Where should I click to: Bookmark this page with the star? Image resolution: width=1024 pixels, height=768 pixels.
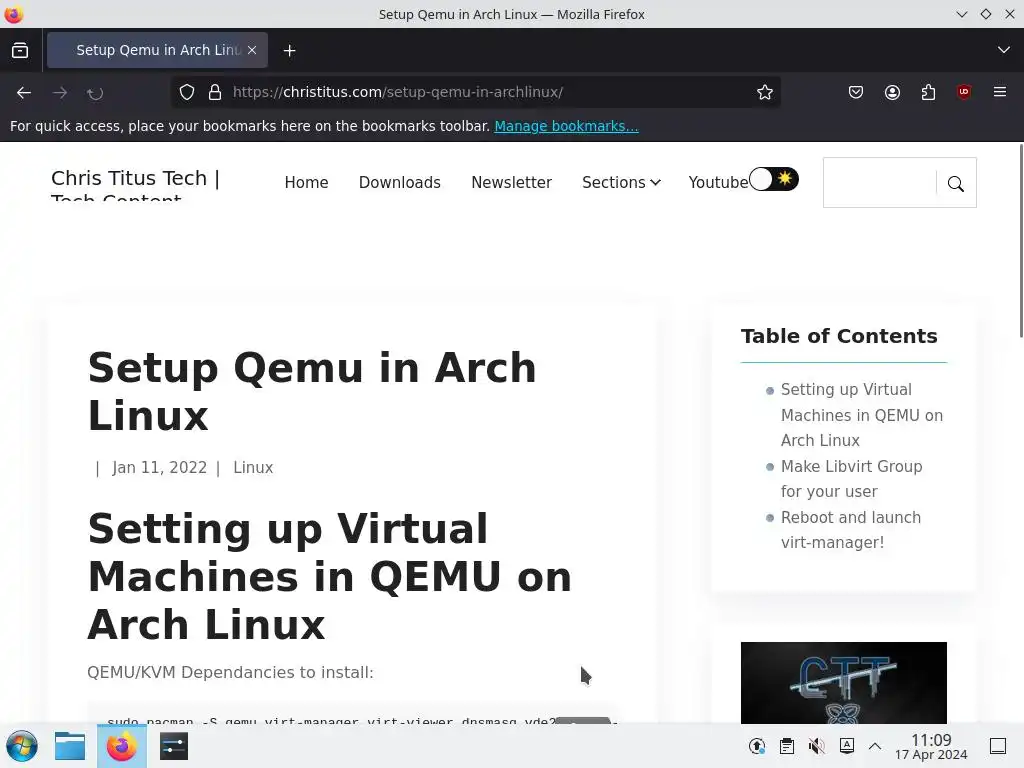pos(765,92)
